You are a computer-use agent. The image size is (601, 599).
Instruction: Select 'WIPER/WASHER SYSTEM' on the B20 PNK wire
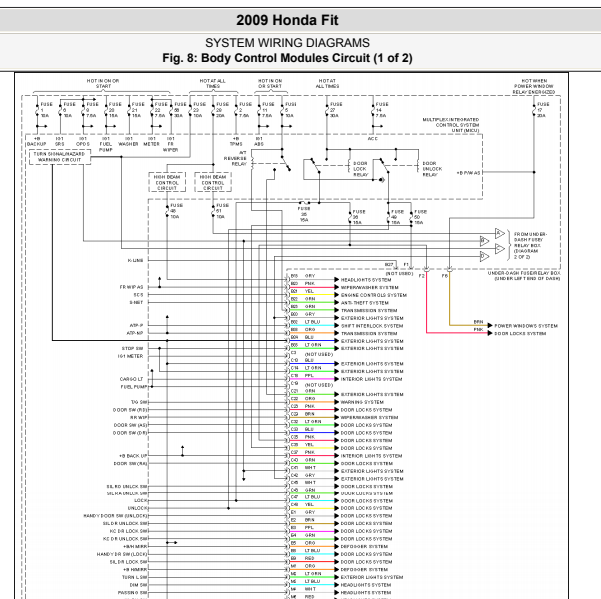369,287
